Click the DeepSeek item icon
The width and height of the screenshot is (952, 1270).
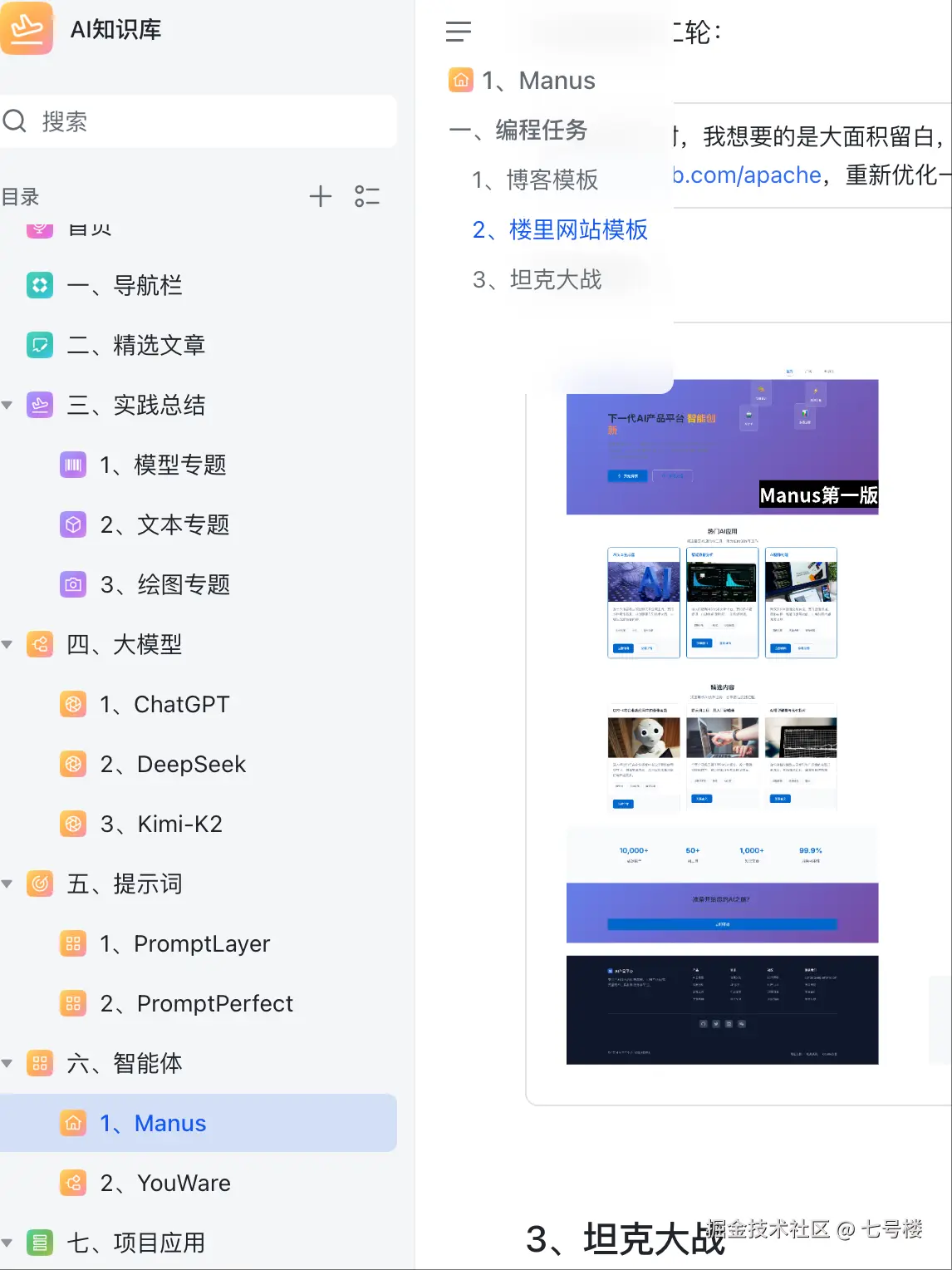point(73,764)
